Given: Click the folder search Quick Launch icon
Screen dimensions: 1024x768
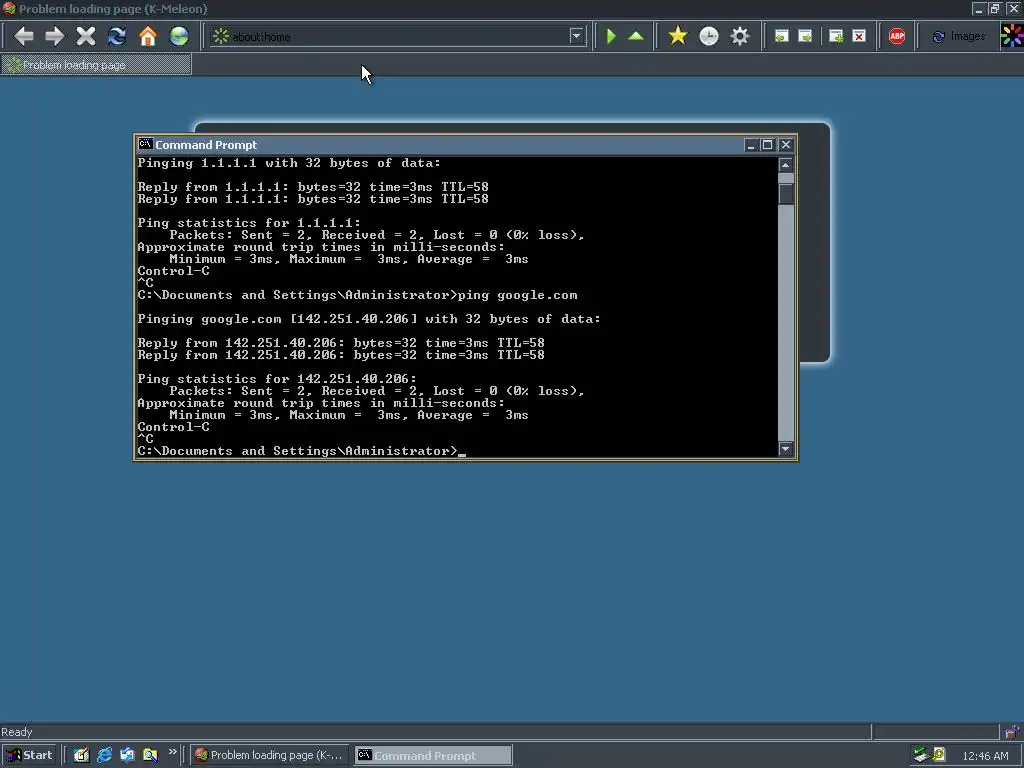Looking at the screenshot, I should (150, 755).
